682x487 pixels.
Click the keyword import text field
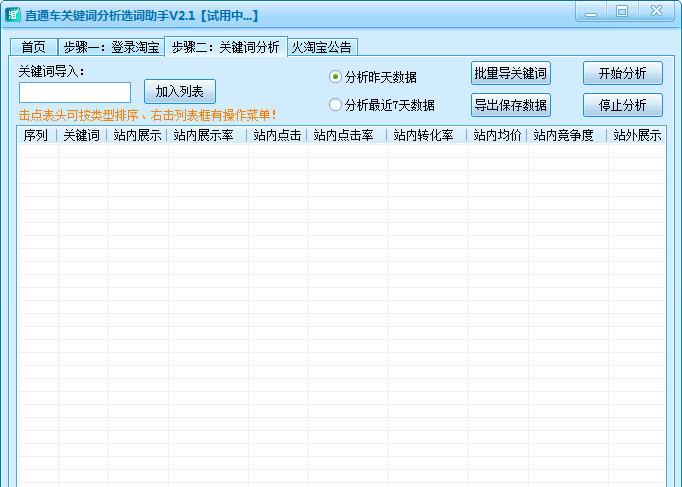pyautogui.click(x=75, y=93)
